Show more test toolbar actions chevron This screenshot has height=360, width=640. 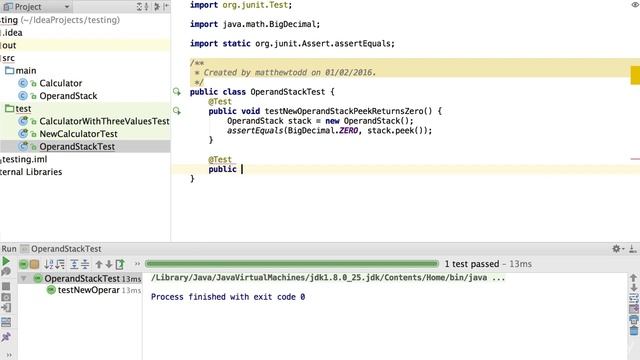pyautogui.click(x=137, y=264)
